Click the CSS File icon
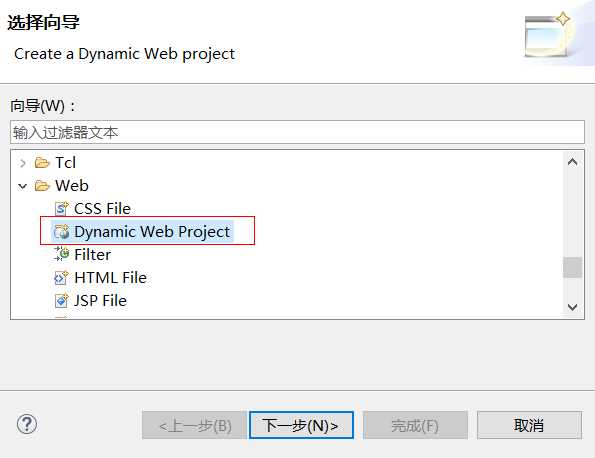 (x=61, y=209)
